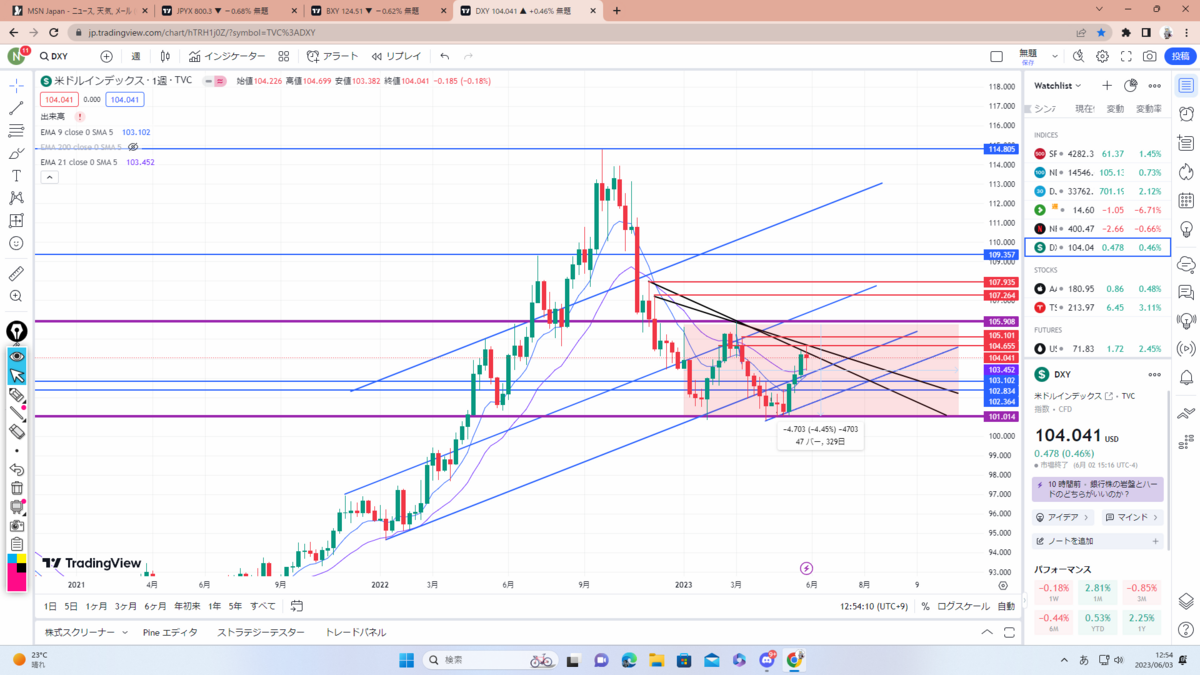Open the Hotlists flame icon in sidebar

(1186, 173)
